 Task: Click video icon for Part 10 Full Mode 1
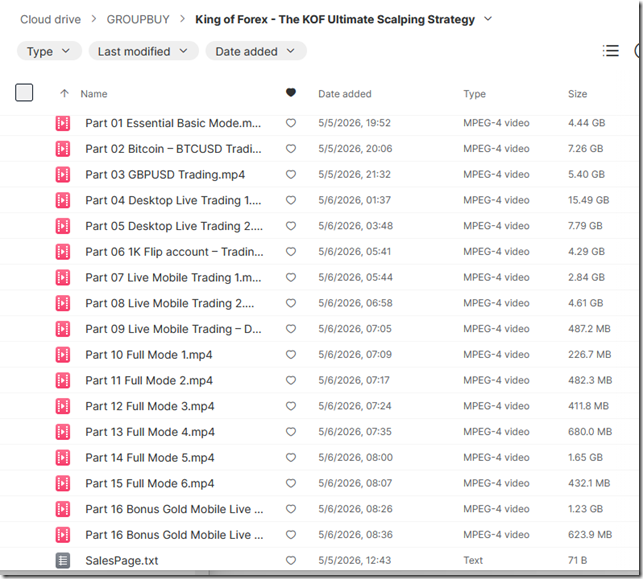pyautogui.click(x=63, y=355)
